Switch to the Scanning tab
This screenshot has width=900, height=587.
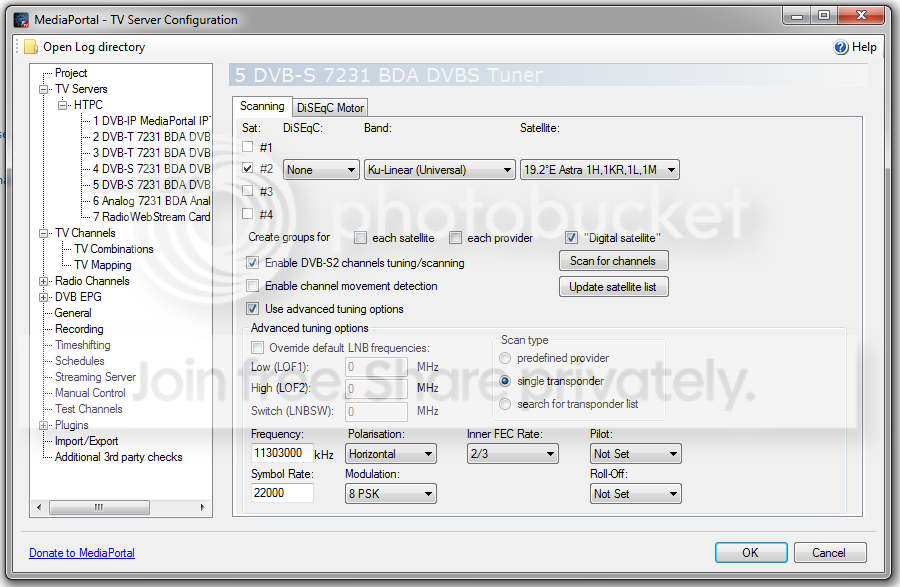pos(262,106)
